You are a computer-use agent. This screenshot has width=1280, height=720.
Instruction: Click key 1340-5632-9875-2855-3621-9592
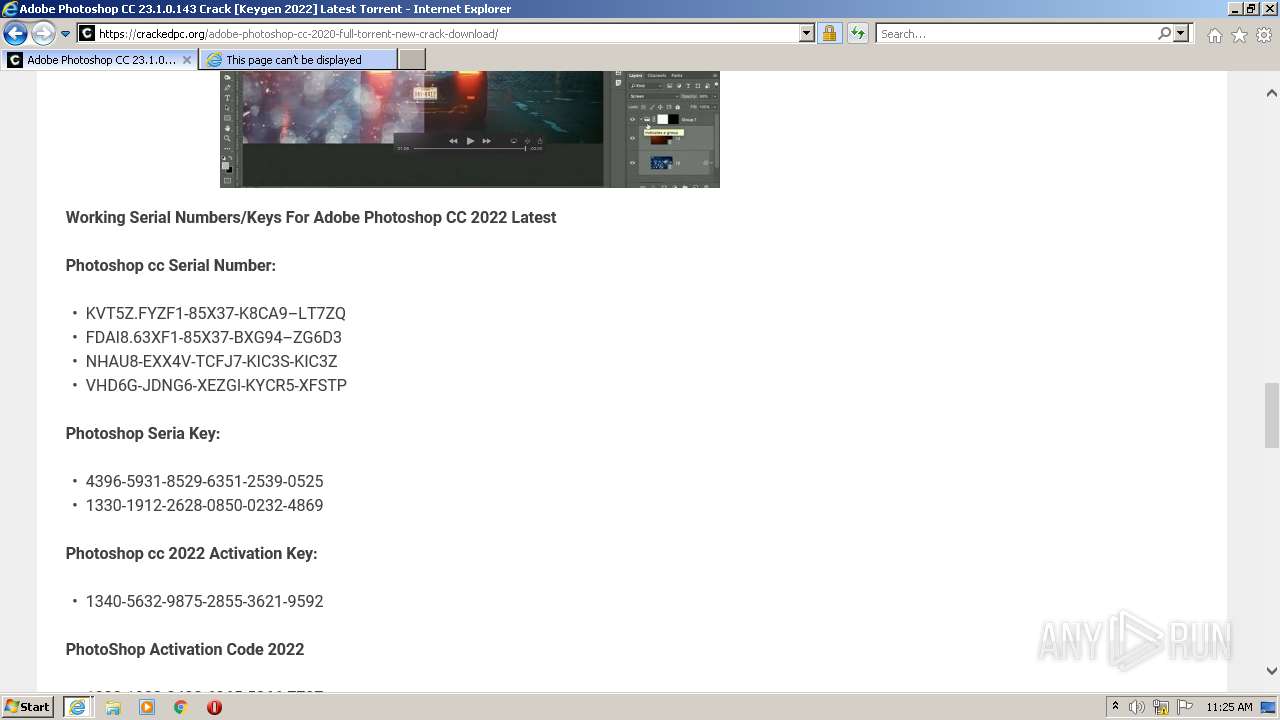click(205, 601)
